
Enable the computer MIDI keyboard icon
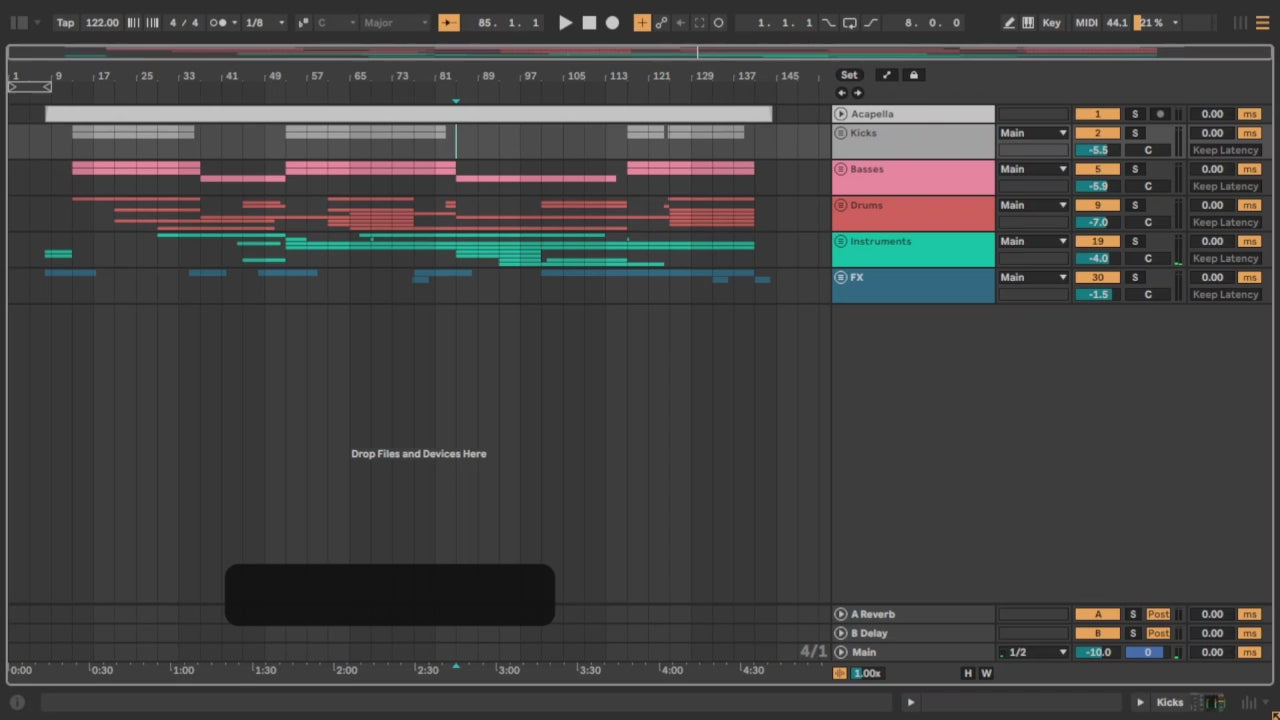(x=1028, y=23)
